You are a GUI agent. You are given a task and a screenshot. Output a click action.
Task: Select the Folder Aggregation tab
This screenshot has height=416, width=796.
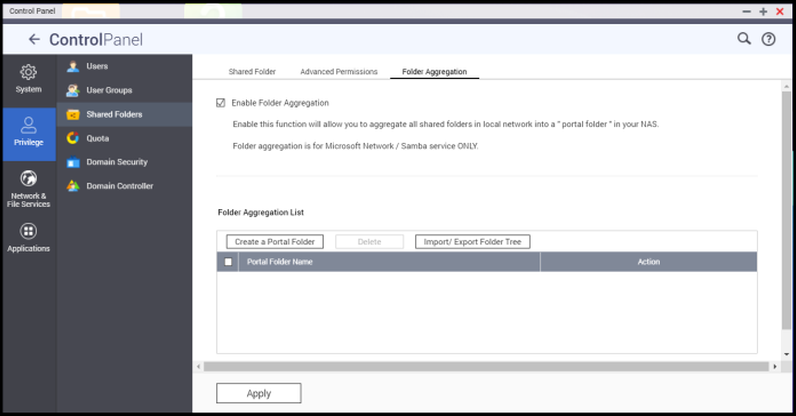click(x=434, y=72)
